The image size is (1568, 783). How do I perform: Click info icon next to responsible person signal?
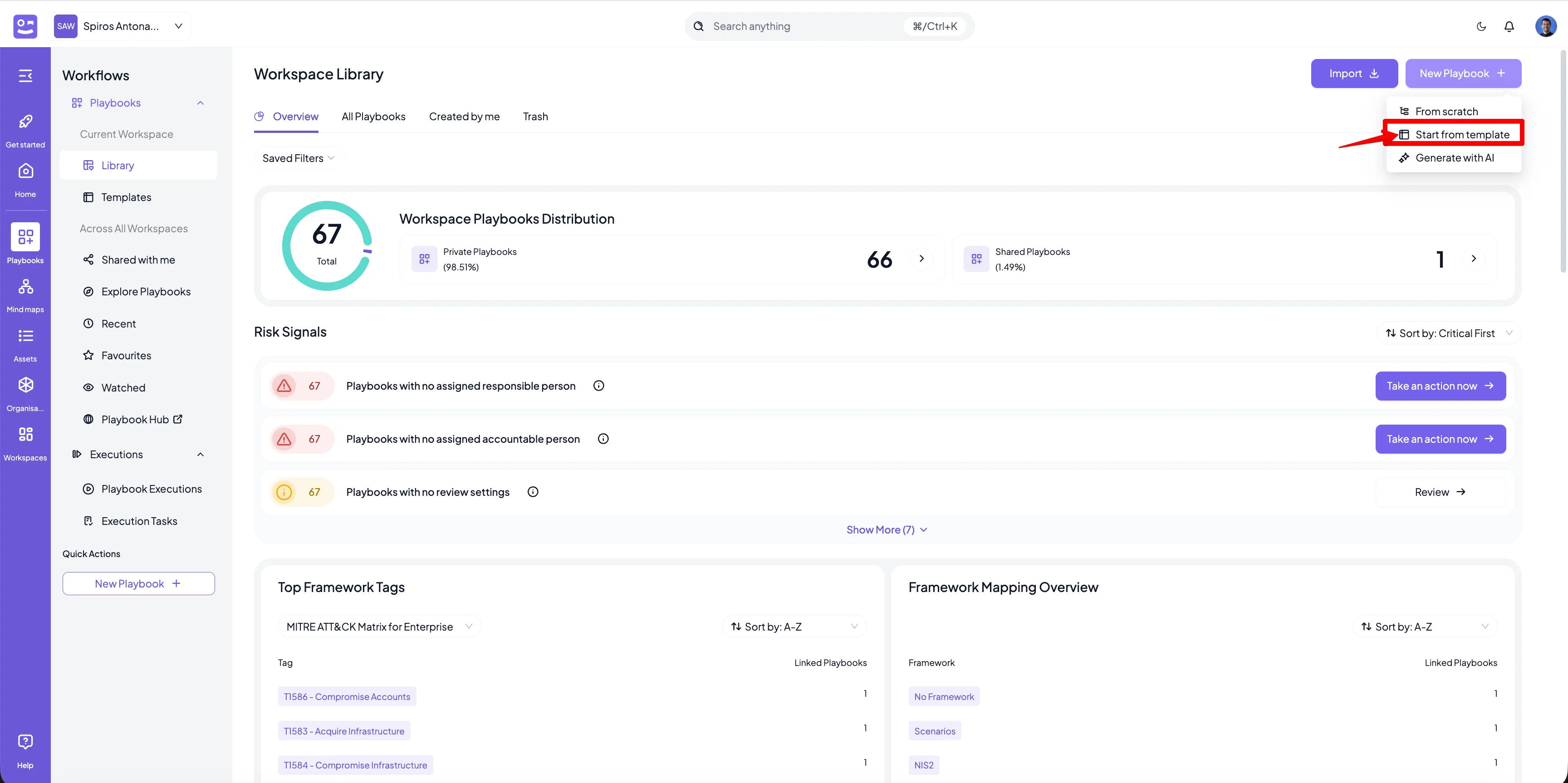click(x=598, y=386)
